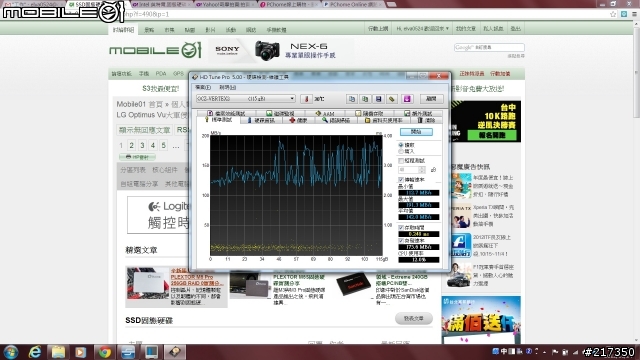Click the copy text results icon in HD Tune toolbar

(352, 99)
